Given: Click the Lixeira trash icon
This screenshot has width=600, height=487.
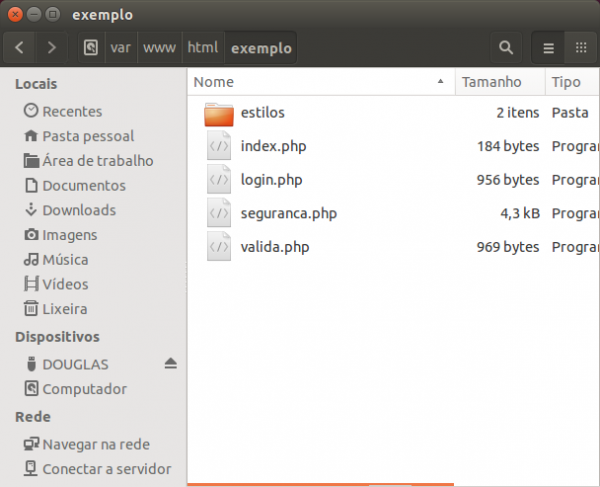Looking at the screenshot, I should [x=31, y=309].
